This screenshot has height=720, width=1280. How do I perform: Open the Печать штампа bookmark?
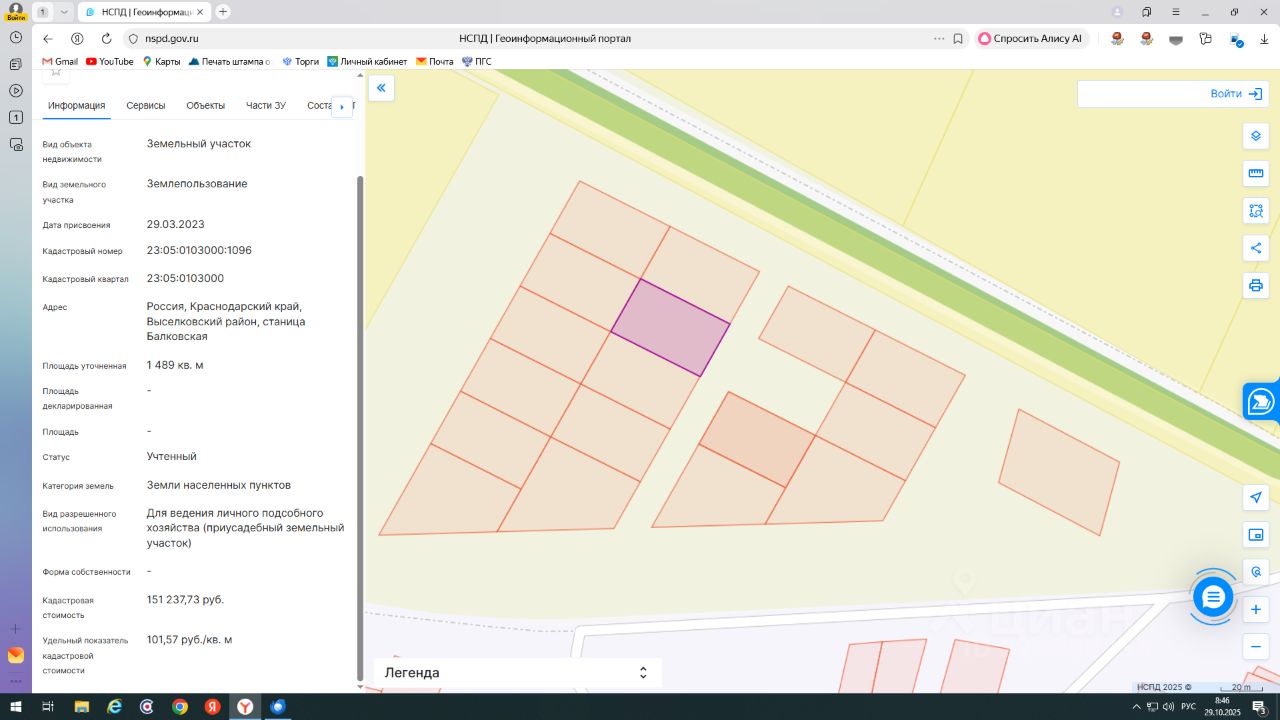click(x=230, y=62)
